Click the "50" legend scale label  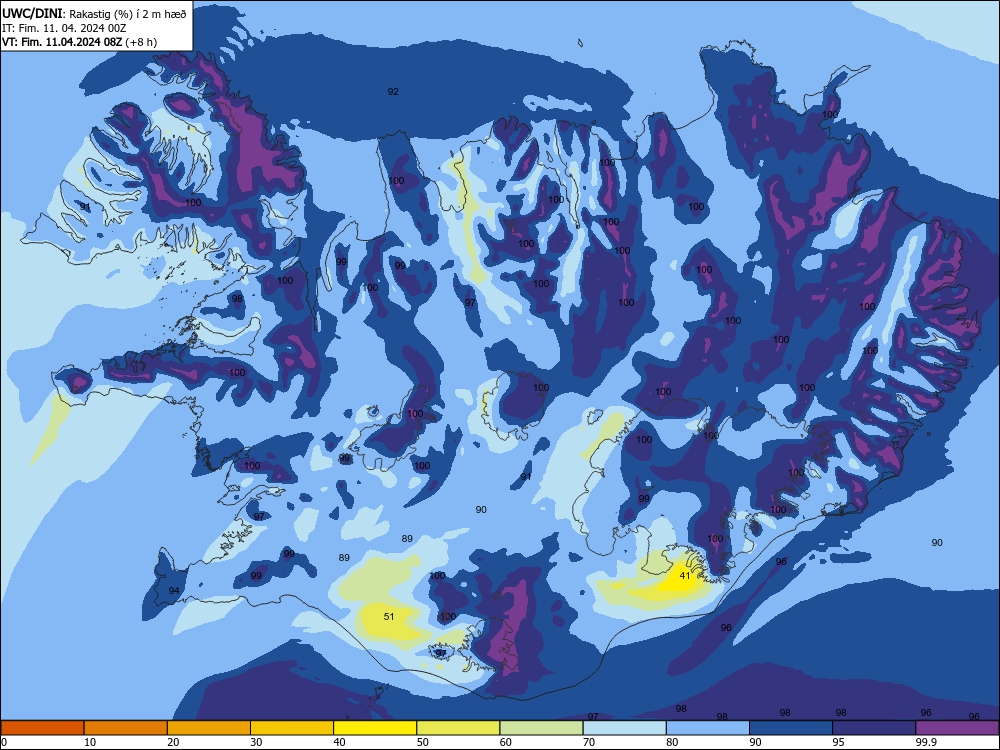(422, 742)
